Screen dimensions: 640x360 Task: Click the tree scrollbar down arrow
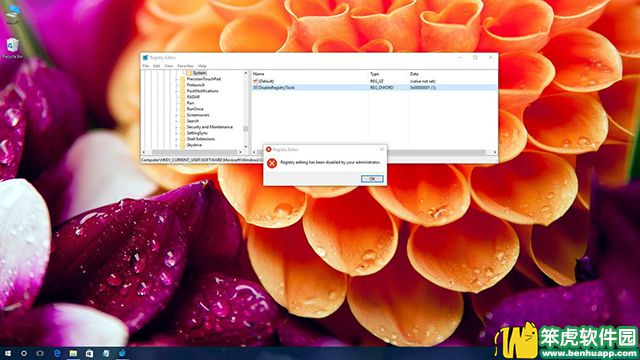point(246,147)
